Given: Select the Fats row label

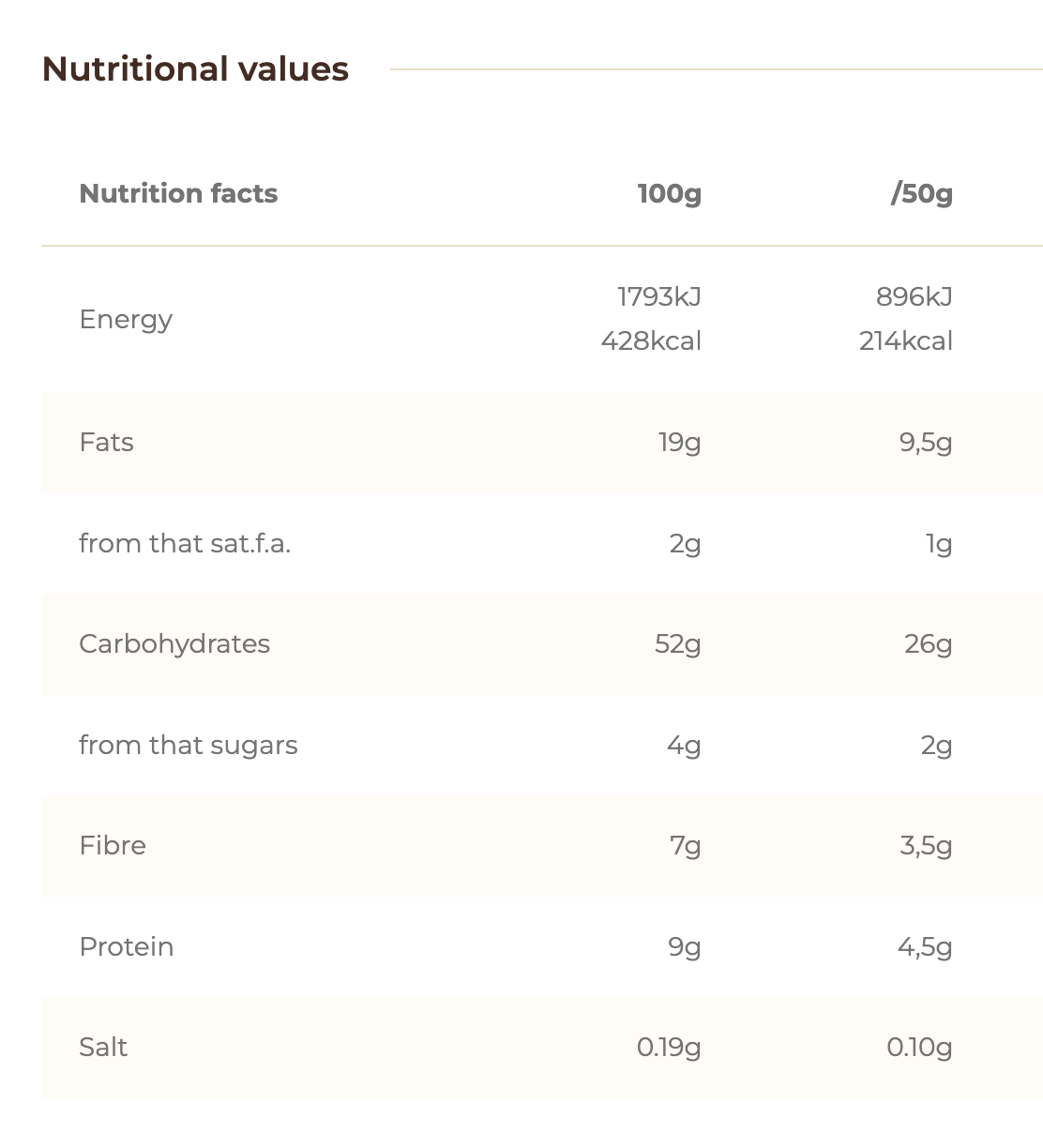Looking at the screenshot, I should [x=106, y=442].
